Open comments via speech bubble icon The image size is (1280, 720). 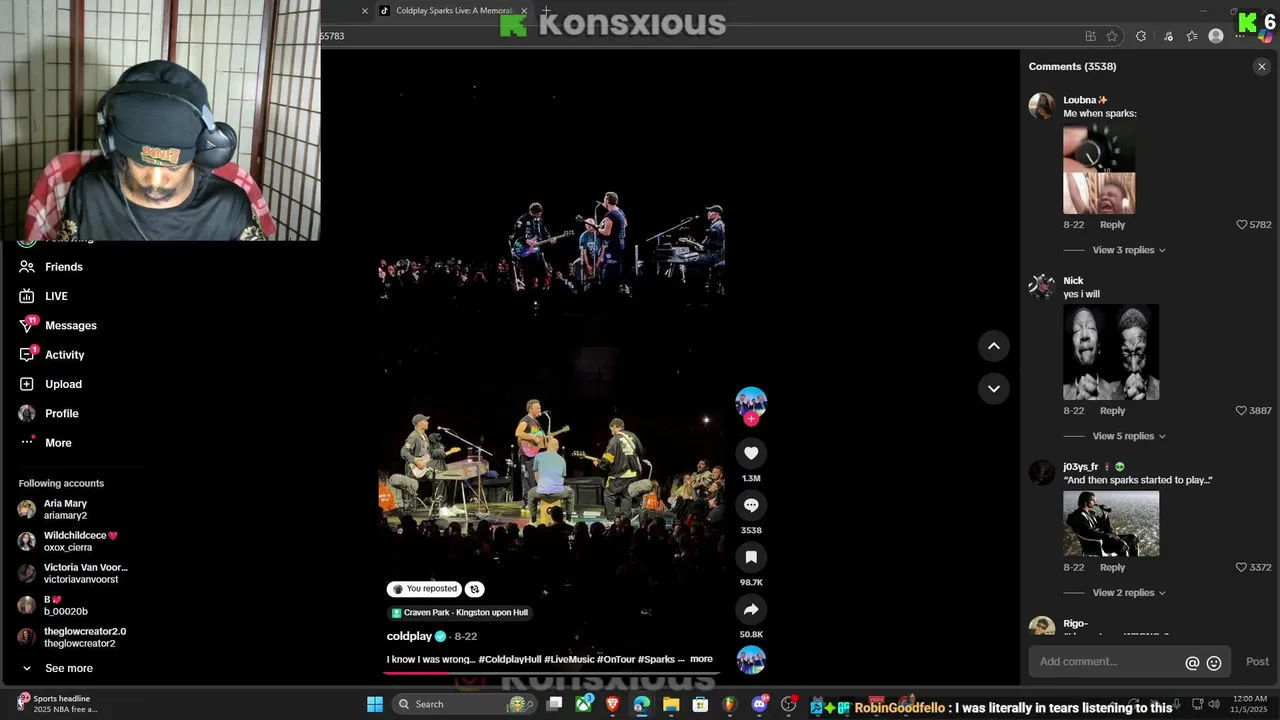[751, 505]
